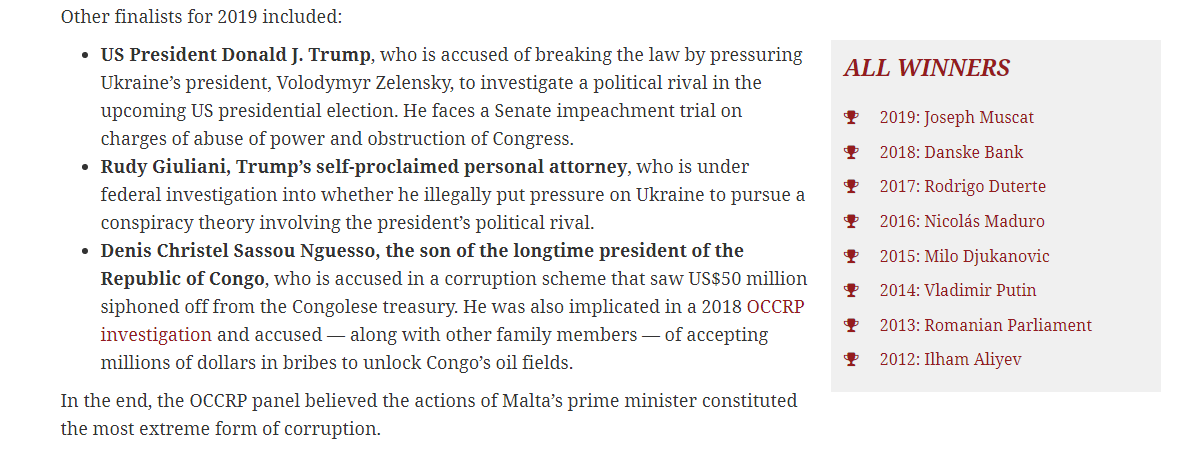
Task: Click the ALL WINNERS heading
Action: coord(926,68)
